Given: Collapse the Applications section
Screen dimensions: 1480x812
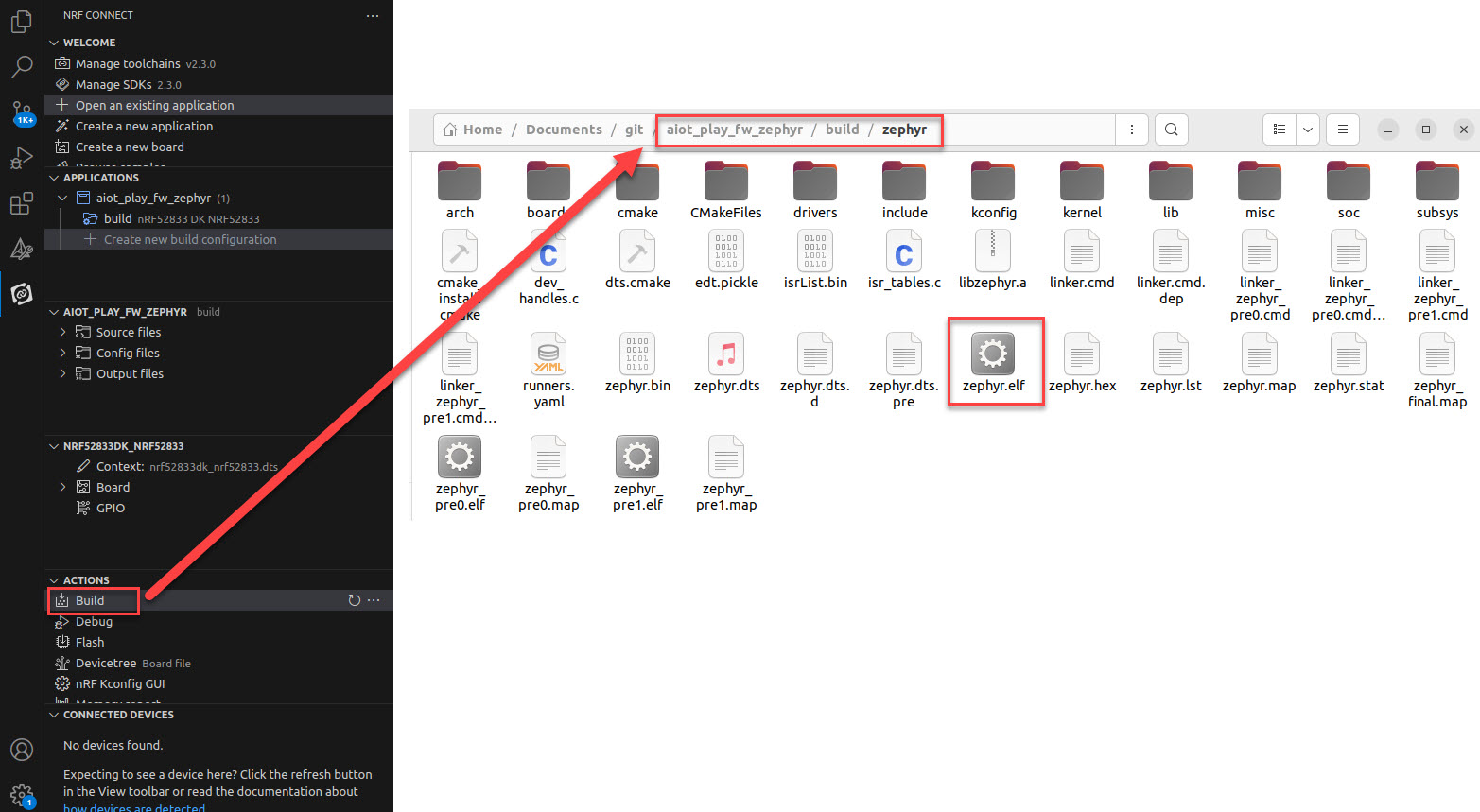Looking at the screenshot, I should (x=54, y=178).
